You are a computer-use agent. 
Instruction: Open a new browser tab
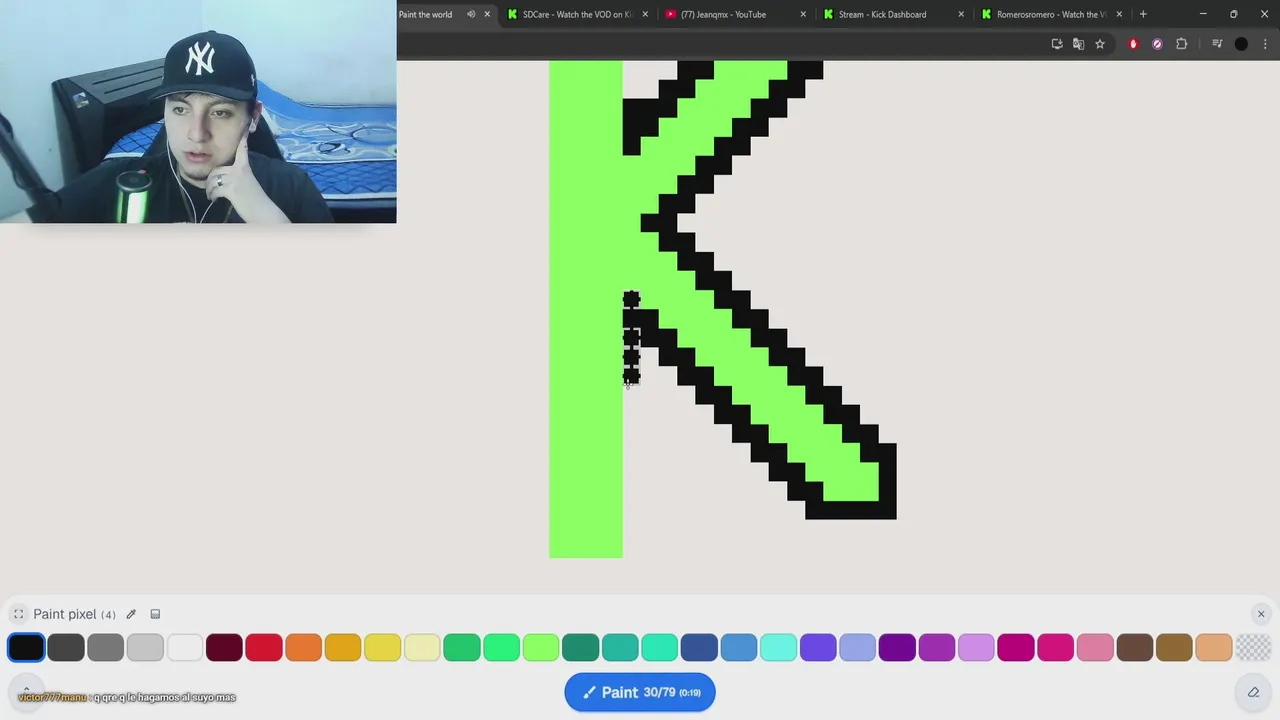(x=1143, y=14)
